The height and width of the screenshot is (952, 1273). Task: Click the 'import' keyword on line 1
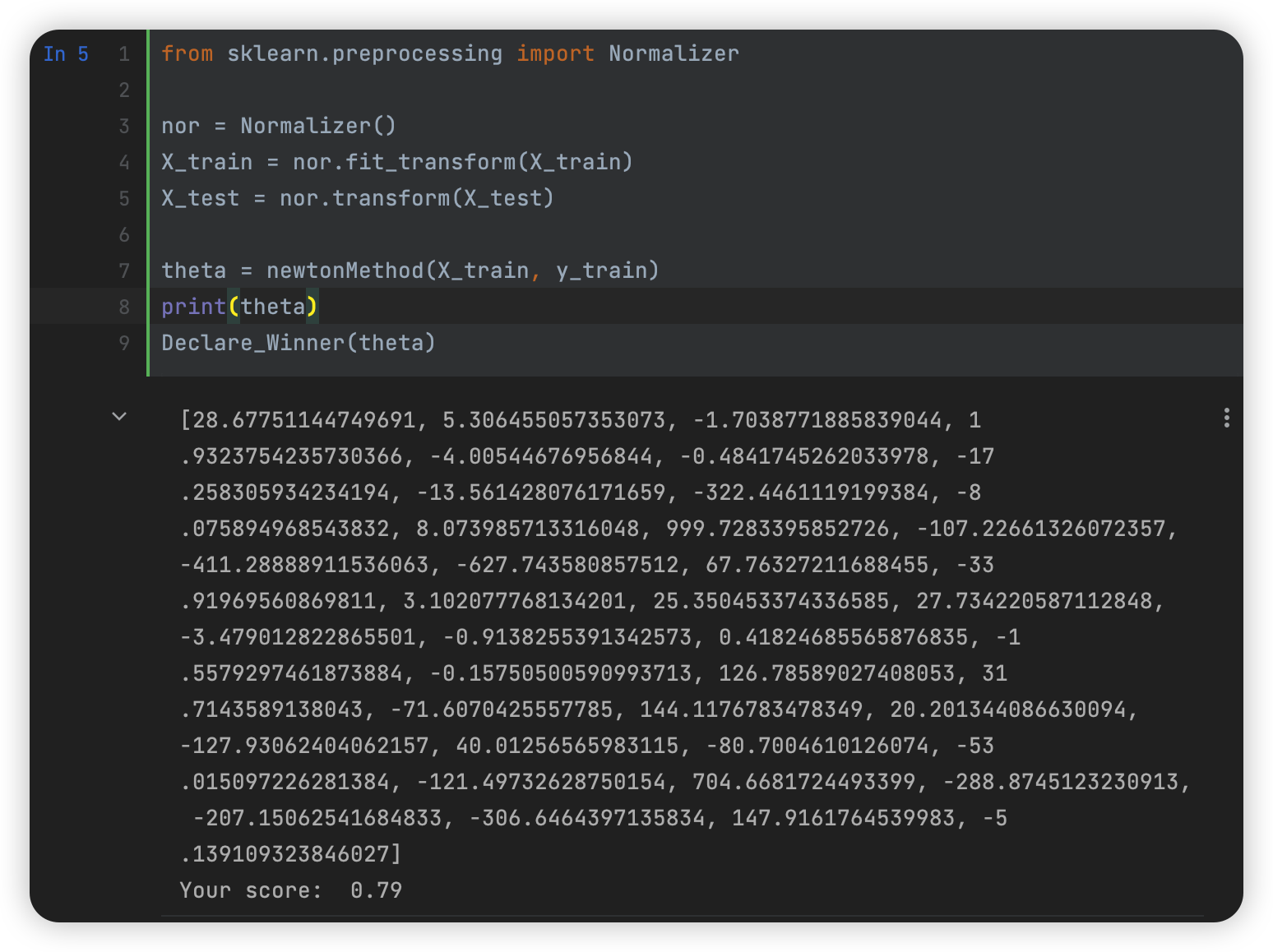tap(555, 54)
